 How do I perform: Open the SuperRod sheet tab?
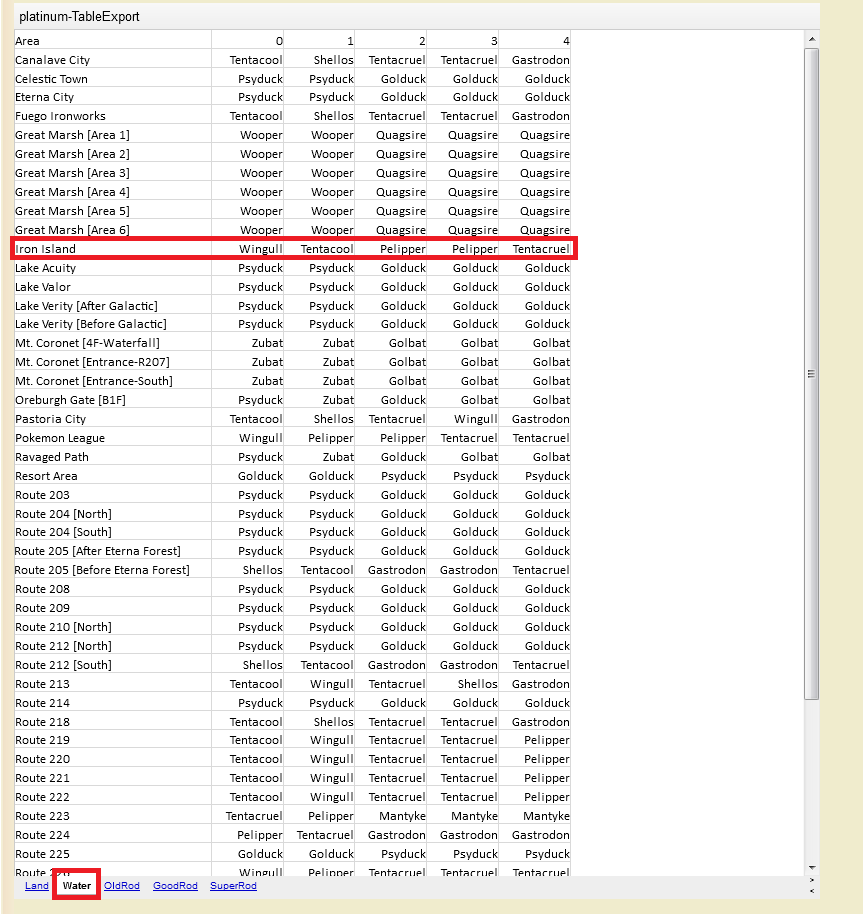233,885
